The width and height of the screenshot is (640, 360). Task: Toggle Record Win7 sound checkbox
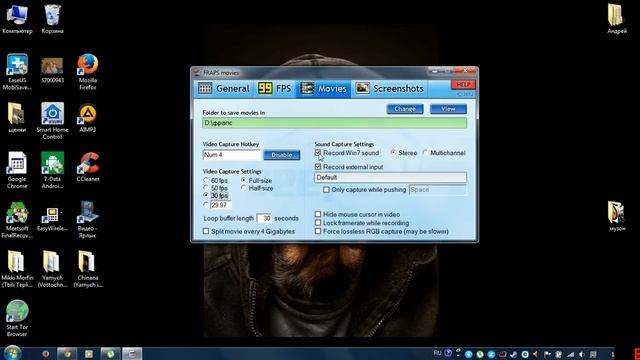(318, 153)
